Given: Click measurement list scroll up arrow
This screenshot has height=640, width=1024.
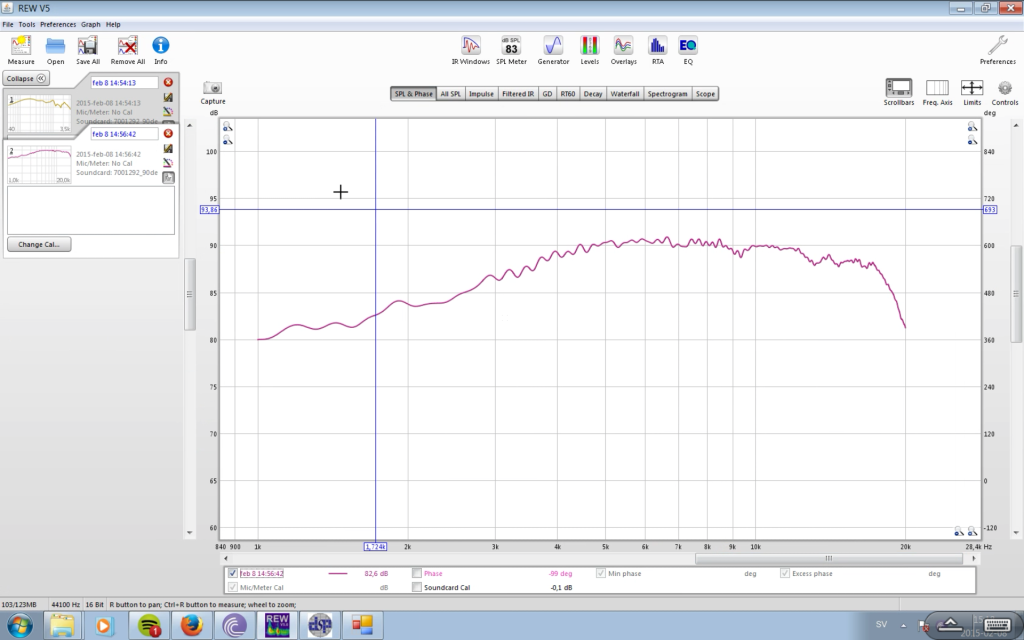Looking at the screenshot, I should 189,125.
